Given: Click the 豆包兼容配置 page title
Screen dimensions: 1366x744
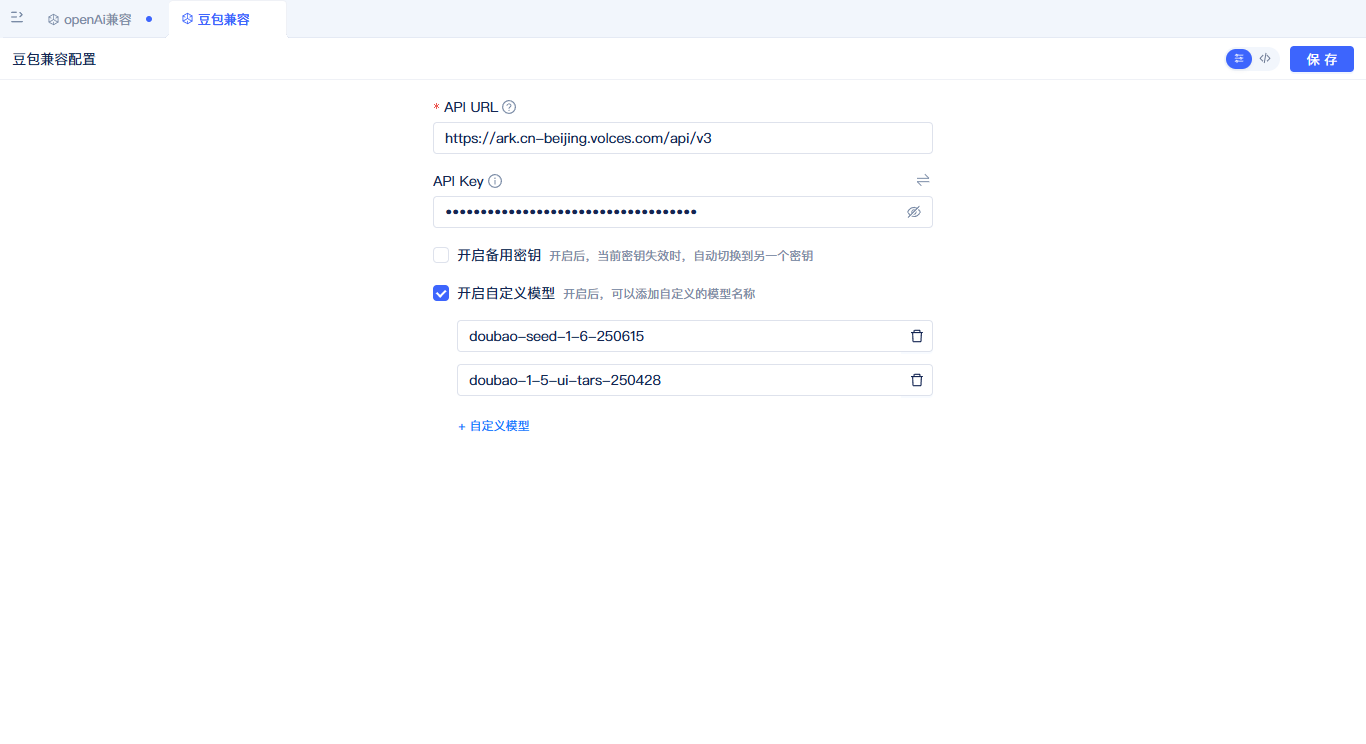Looking at the screenshot, I should pyautogui.click(x=54, y=59).
